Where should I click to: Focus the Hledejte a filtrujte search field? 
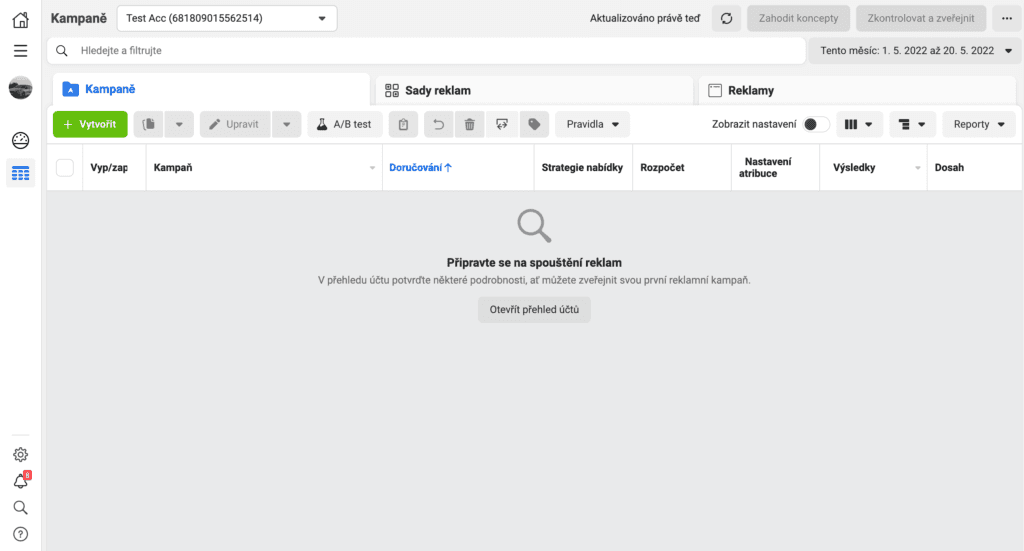426,50
